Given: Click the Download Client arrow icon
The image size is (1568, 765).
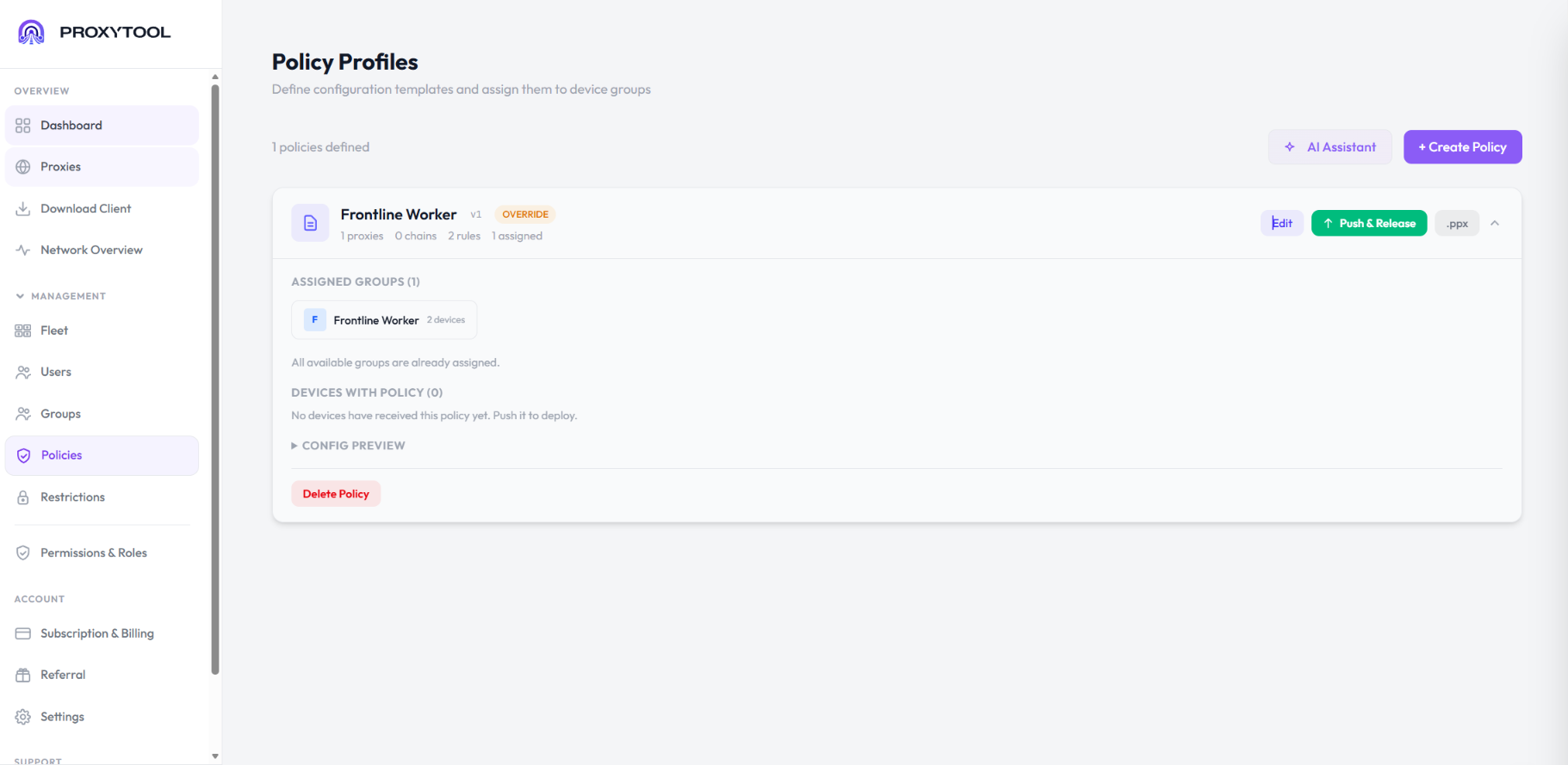Looking at the screenshot, I should [23, 208].
